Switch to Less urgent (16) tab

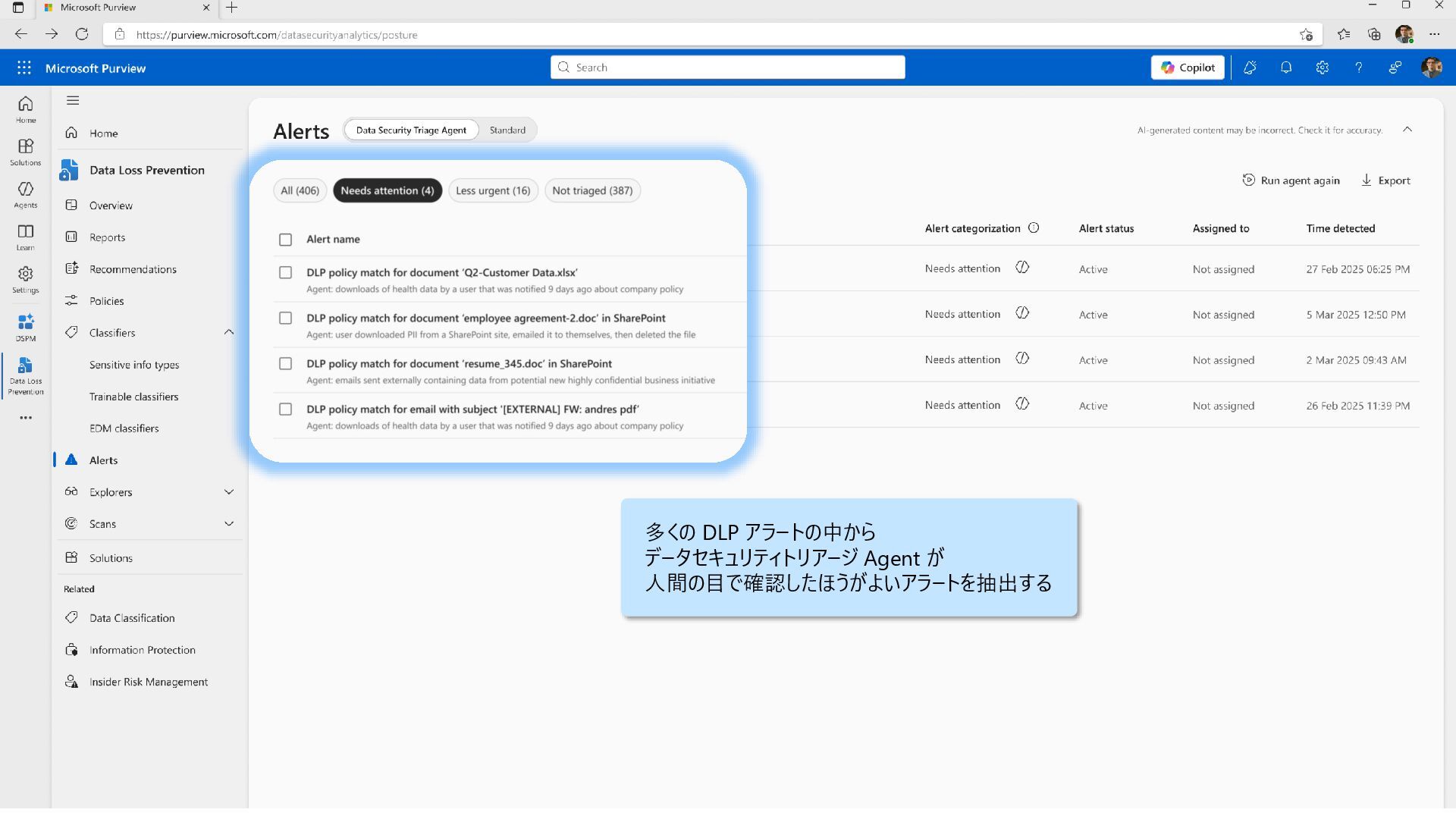click(x=493, y=190)
